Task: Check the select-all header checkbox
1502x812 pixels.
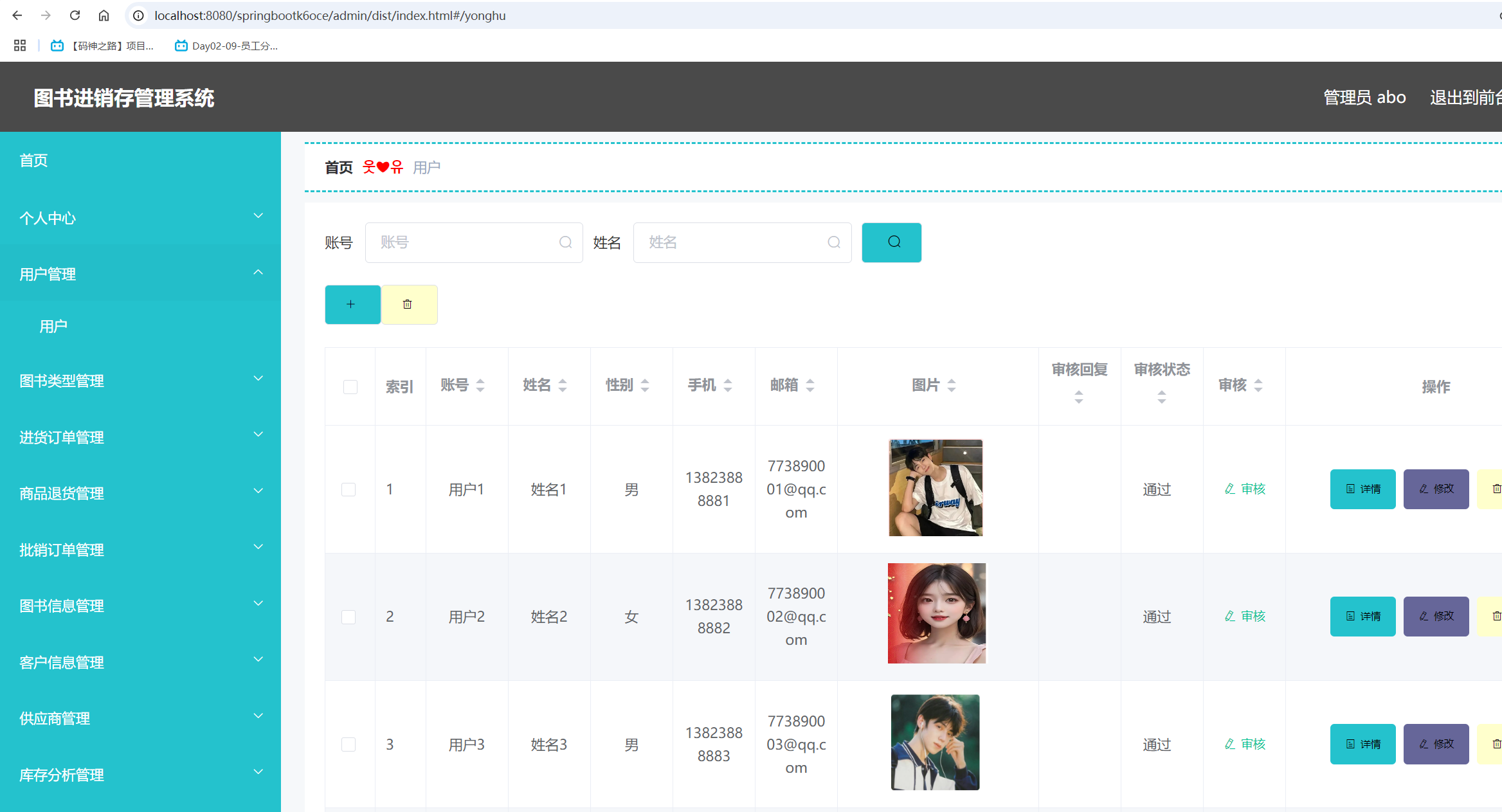Action: (x=350, y=386)
